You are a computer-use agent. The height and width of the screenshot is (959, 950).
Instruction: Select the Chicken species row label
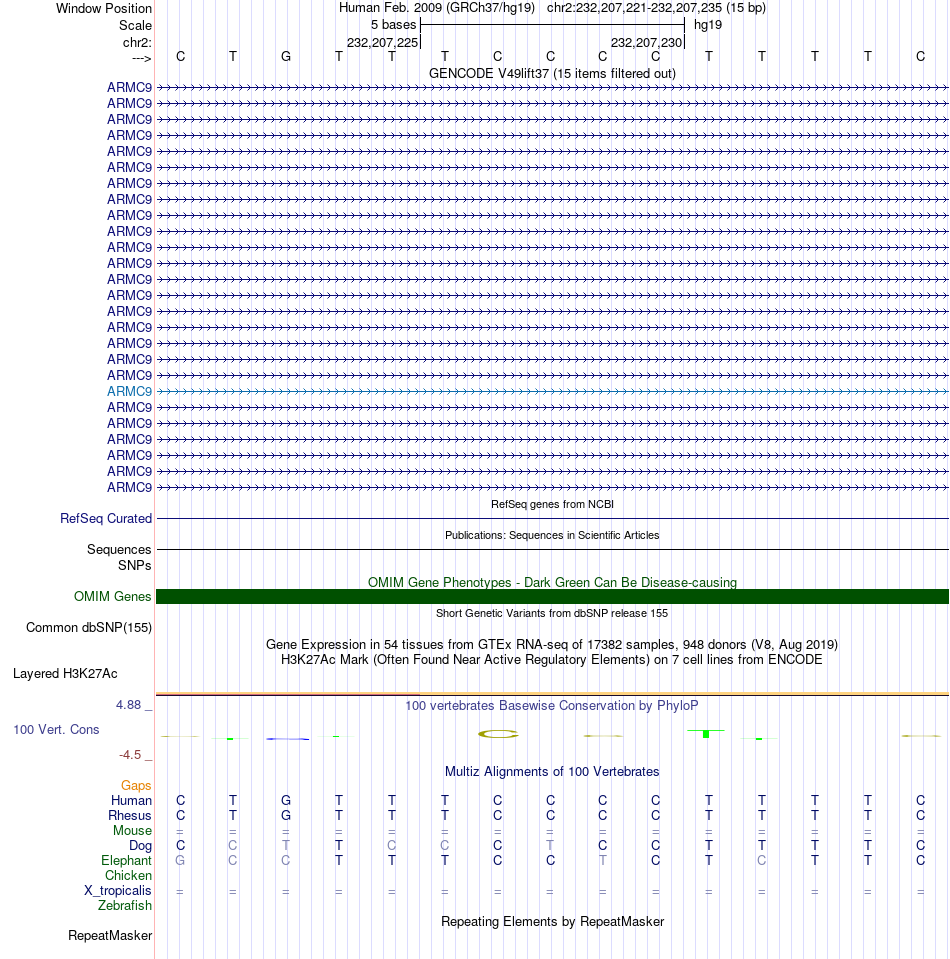[x=128, y=876]
